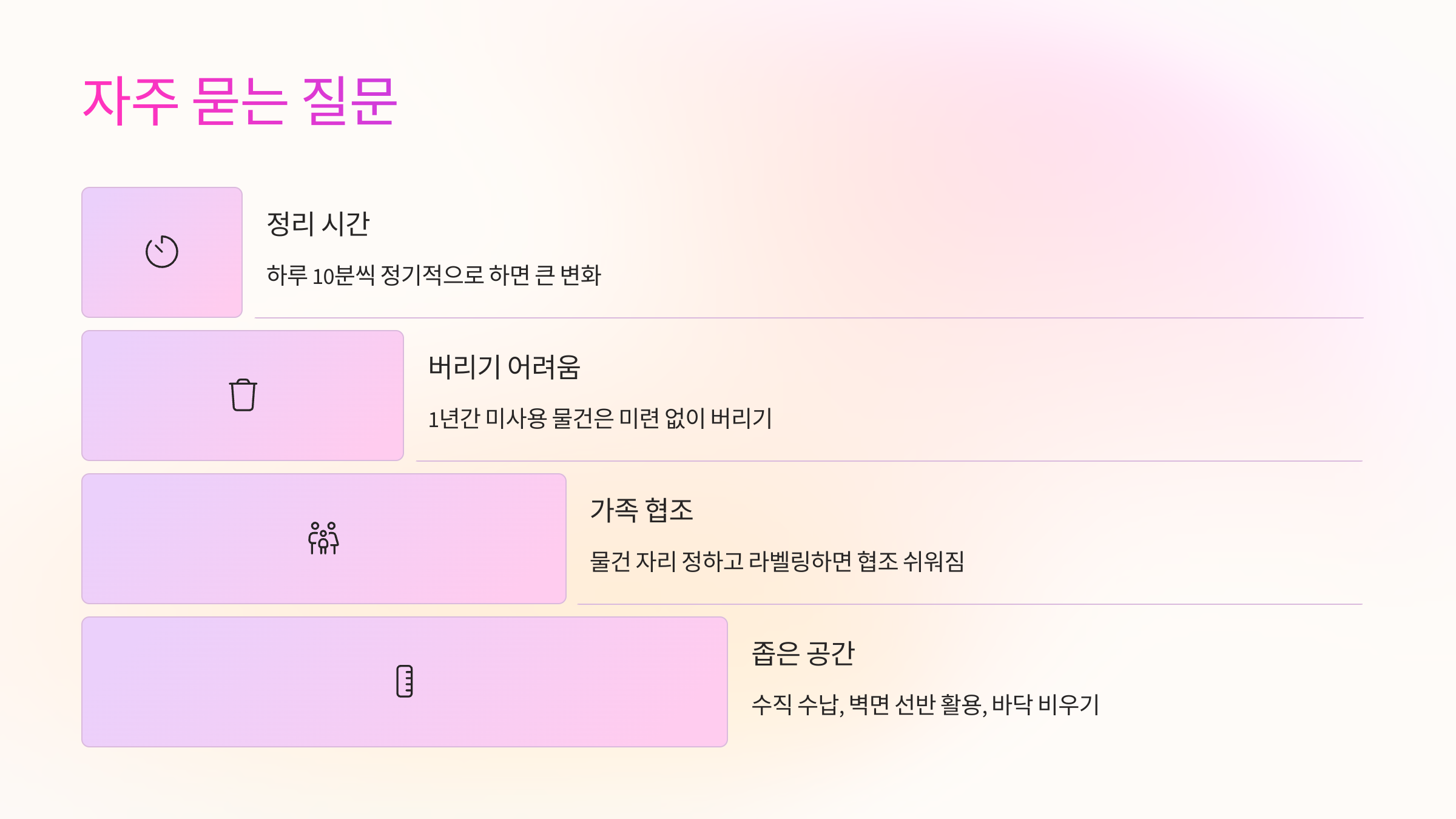Click the widest card containing the ruler icon
Viewport: 1456px width, 819px height.
[405, 682]
